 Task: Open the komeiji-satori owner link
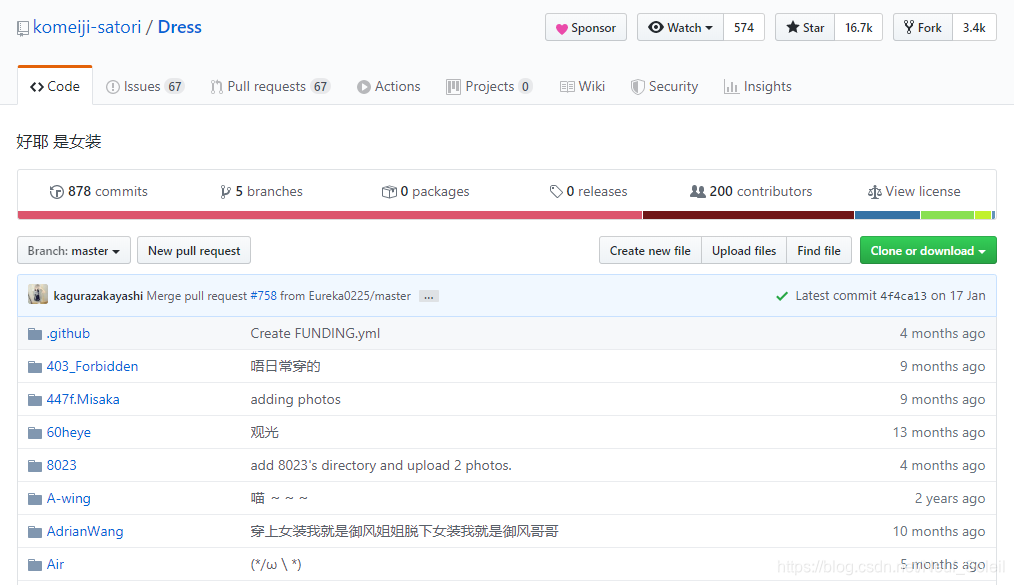click(x=87, y=27)
